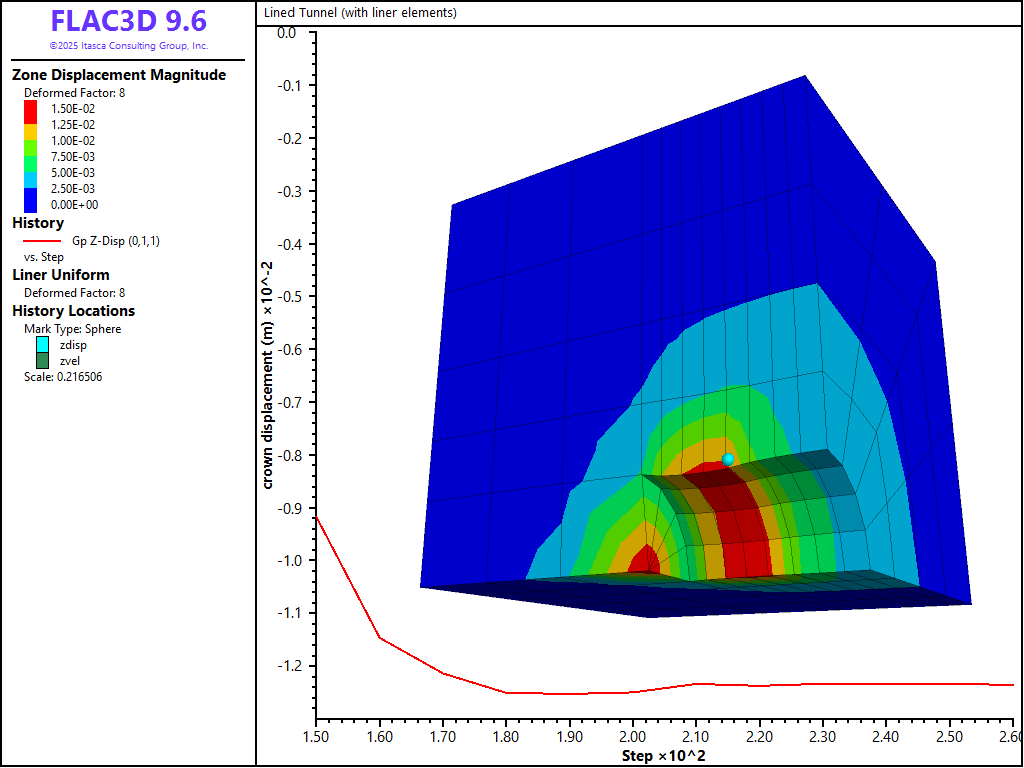The height and width of the screenshot is (768, 1024).
Task: Select the Zone Displacement Magnitude legend heading
Action: (118, 75)
